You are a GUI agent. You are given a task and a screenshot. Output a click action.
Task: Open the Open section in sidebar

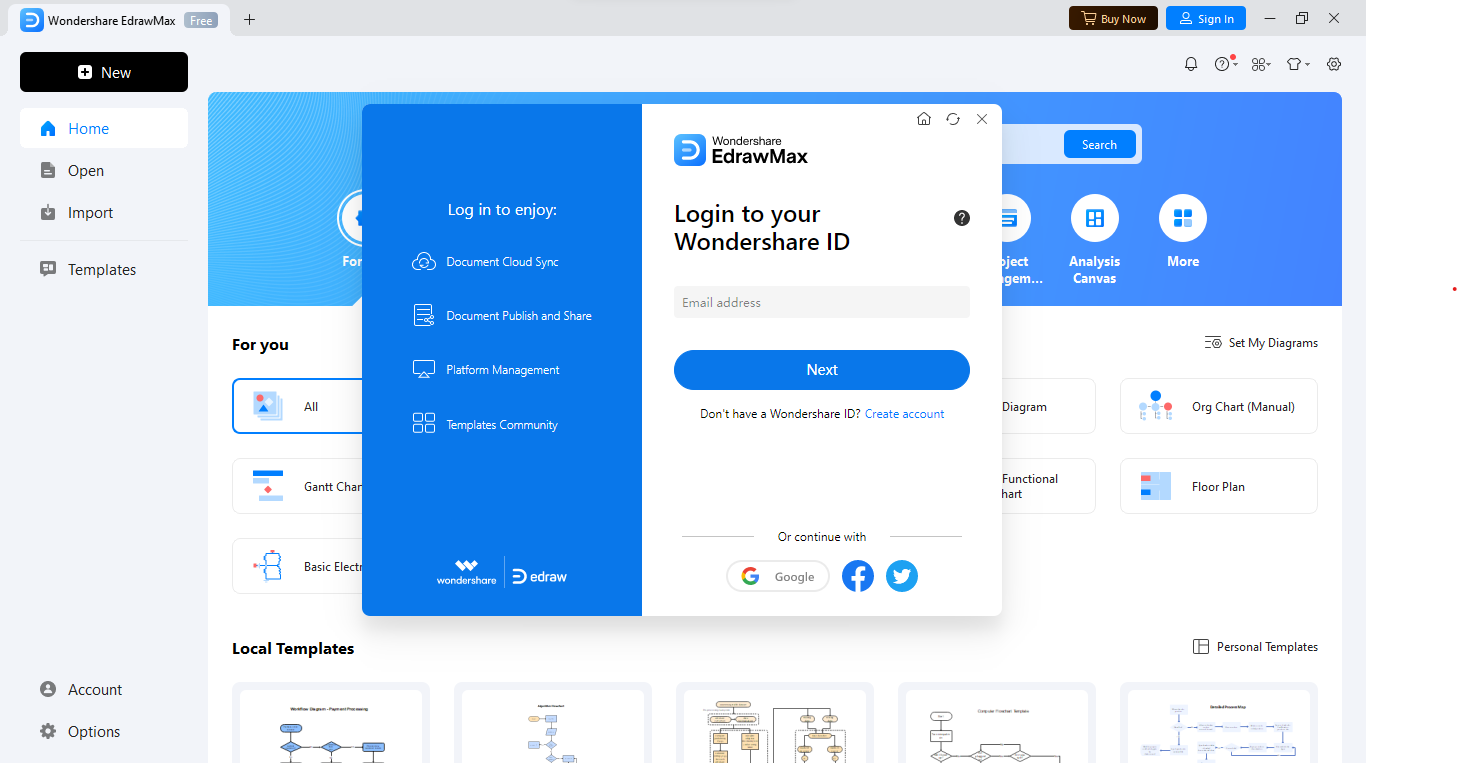104,170
